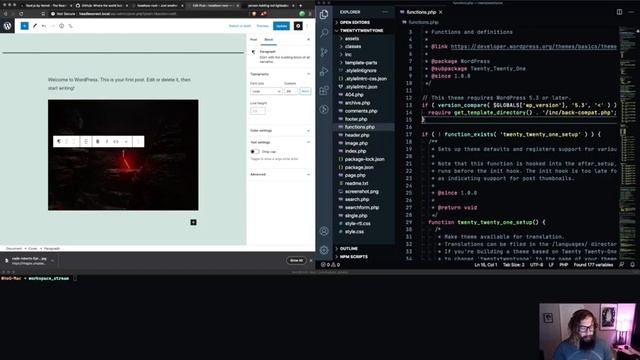Open index.php in Explorer
The image size is (640, 360).
[x=355, y=151]
